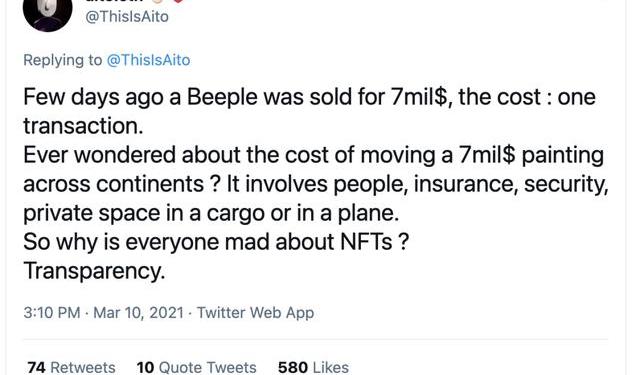The image size is (640, 375).
Task: Open @ThisIsAito link in Replying to line
Action: tap(148, 60)
